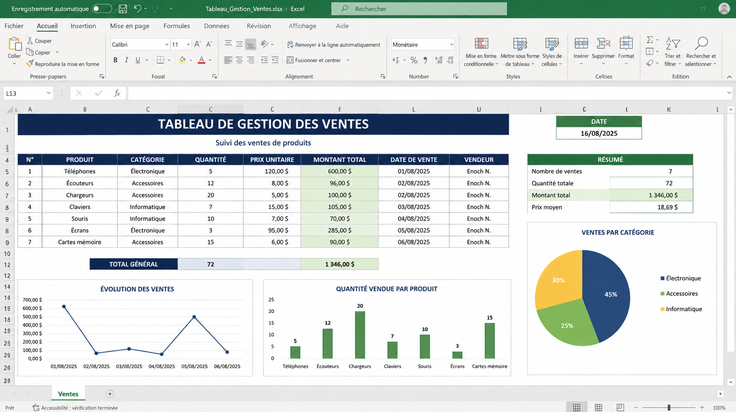Collapse the ribbon with the chevron
736x412 pixels.
click(x=729, y=76)
